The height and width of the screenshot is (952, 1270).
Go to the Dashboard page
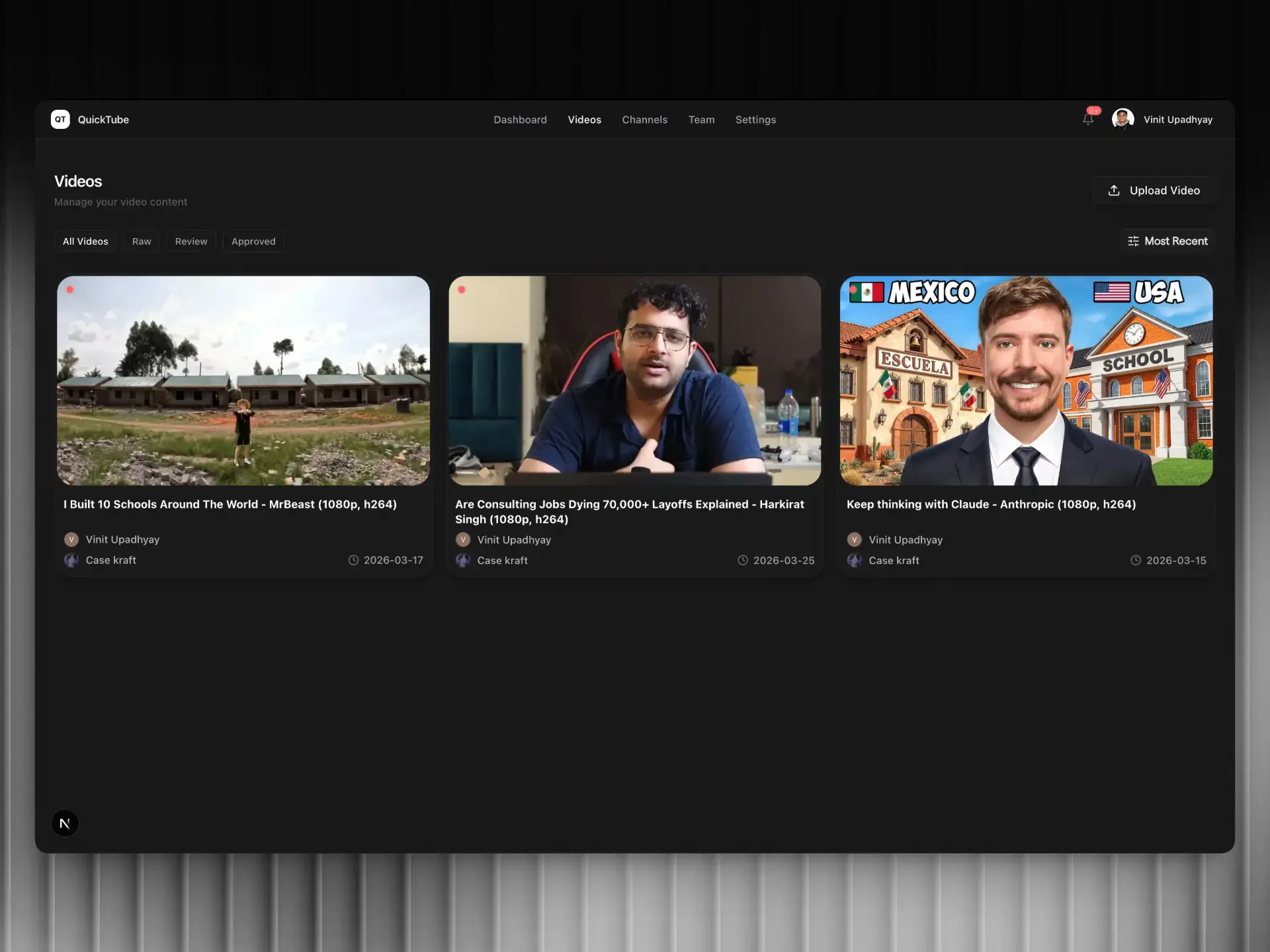pos(520,120)
